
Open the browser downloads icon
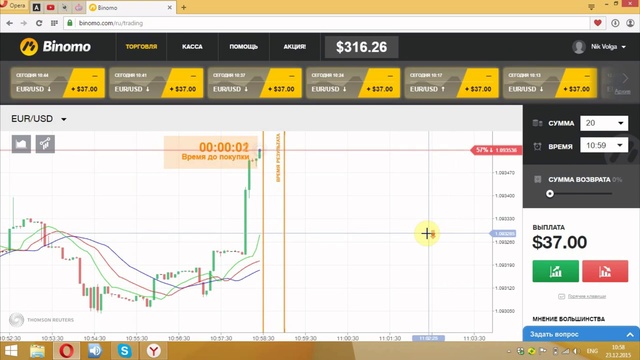click(x=615, y=23)
